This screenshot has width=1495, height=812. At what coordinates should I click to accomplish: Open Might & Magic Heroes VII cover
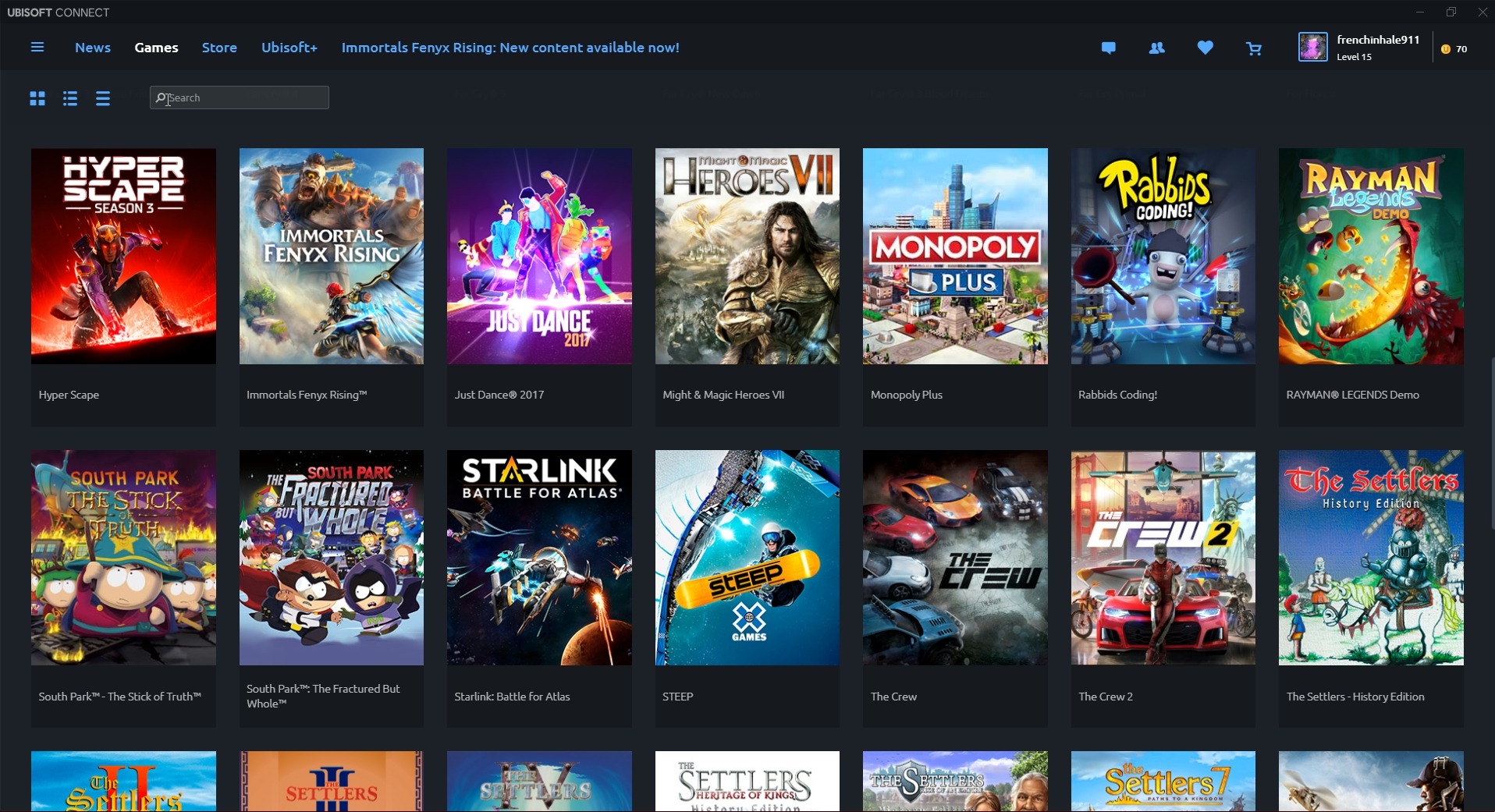click(747, 257)
